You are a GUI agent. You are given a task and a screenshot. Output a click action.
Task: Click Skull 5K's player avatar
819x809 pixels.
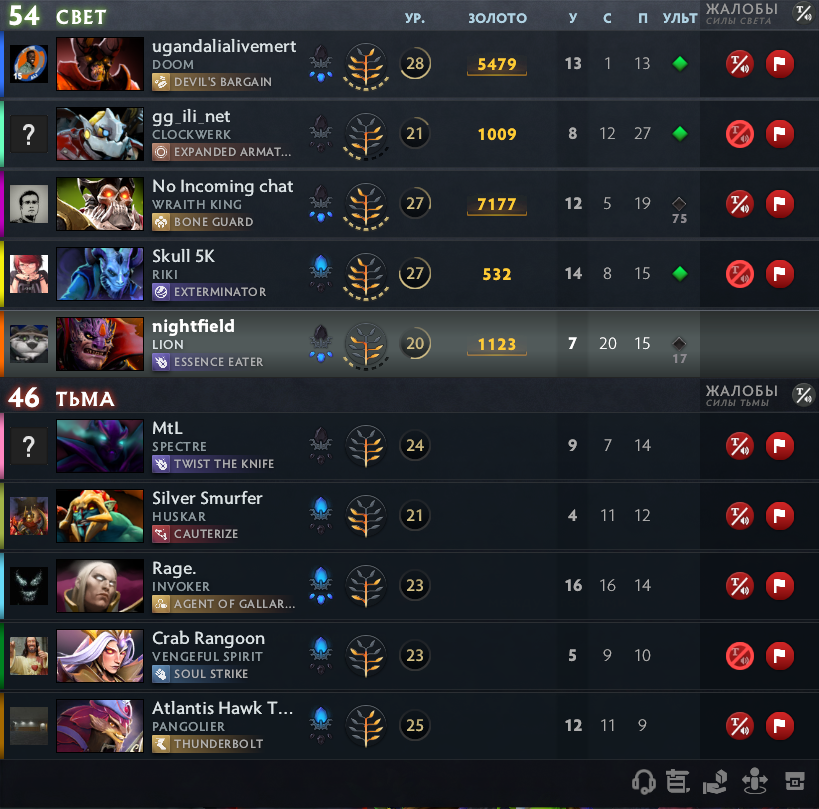point(29,274)
